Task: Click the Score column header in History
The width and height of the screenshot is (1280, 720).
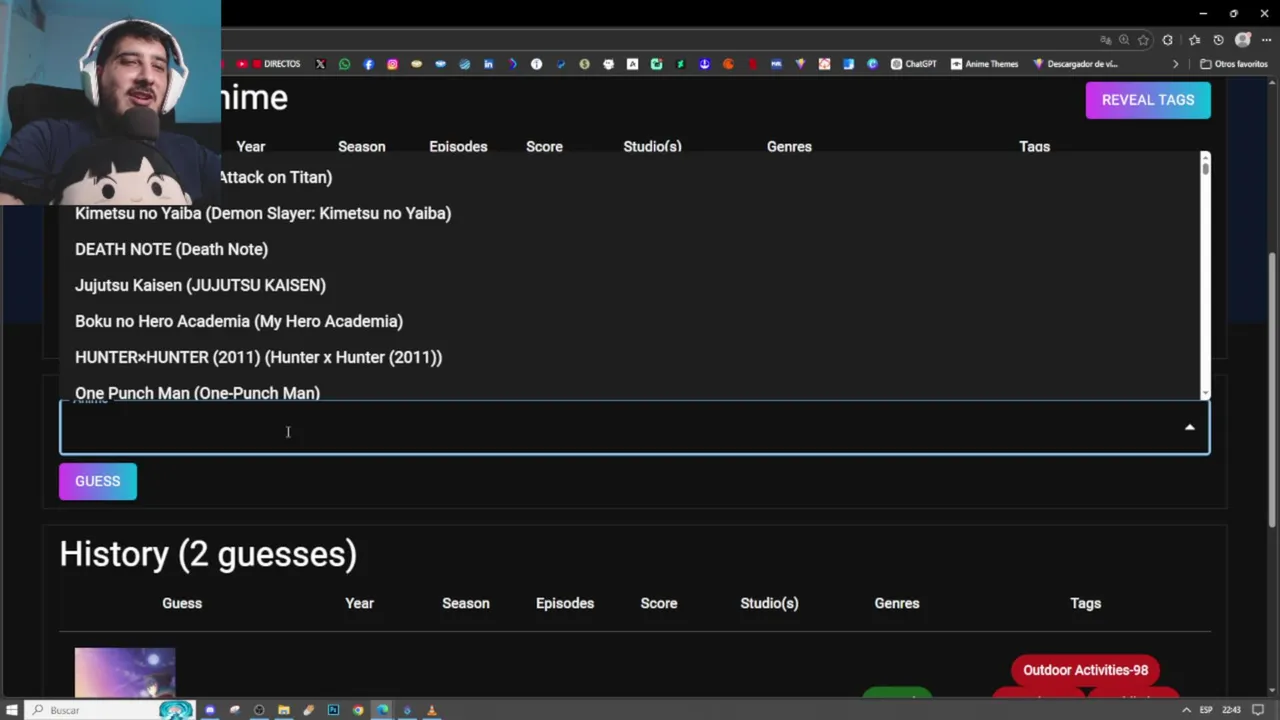Action: pos(659,603)
